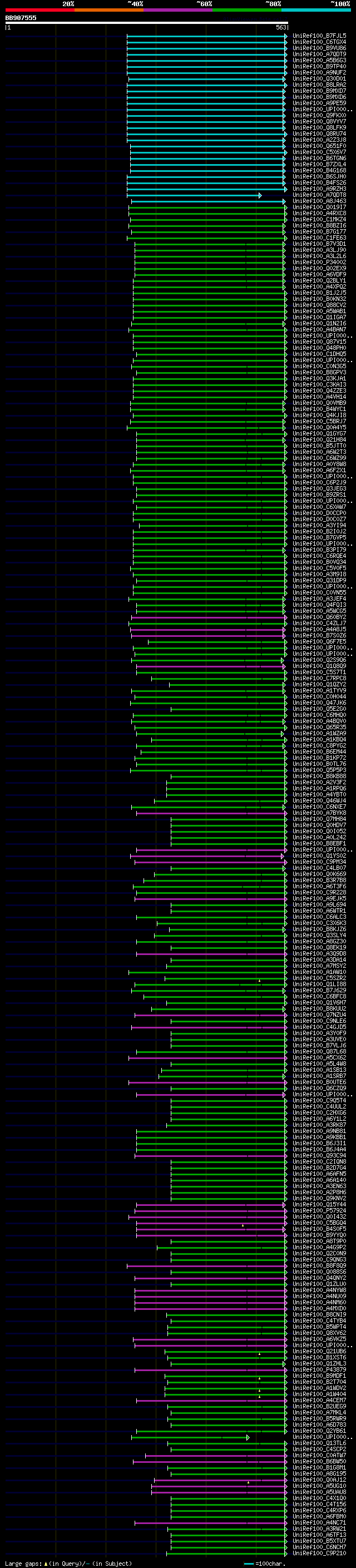Select hit UniRef100_A7BYK8
This screenshot has width=356, height=1568.
click(x=319, y=813)
